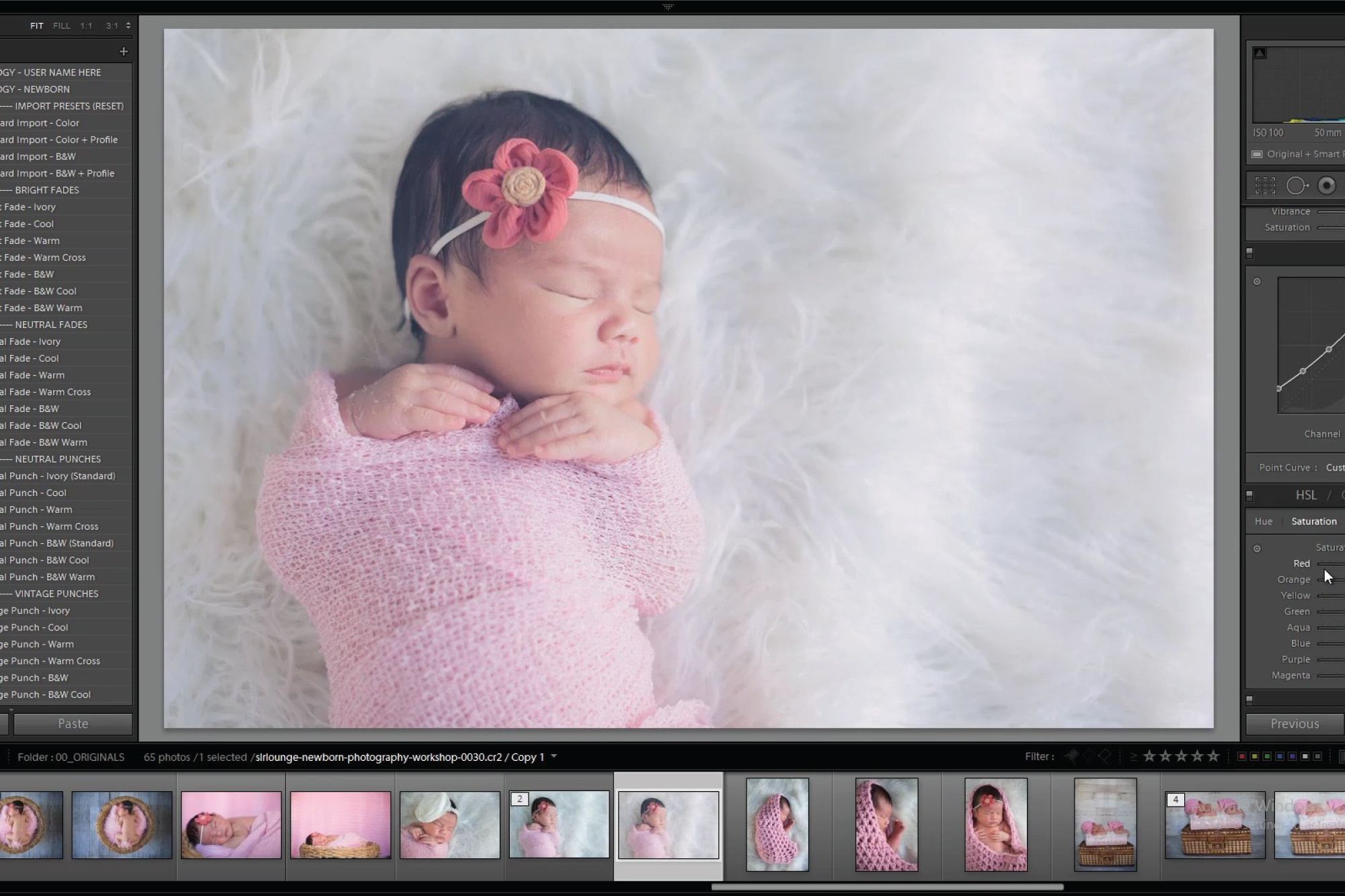The width and height of the screenshot is (1345, 896).
Task: Toggle the gray no-label filter
Action: pyautogui.click(x=1318, y=757)
